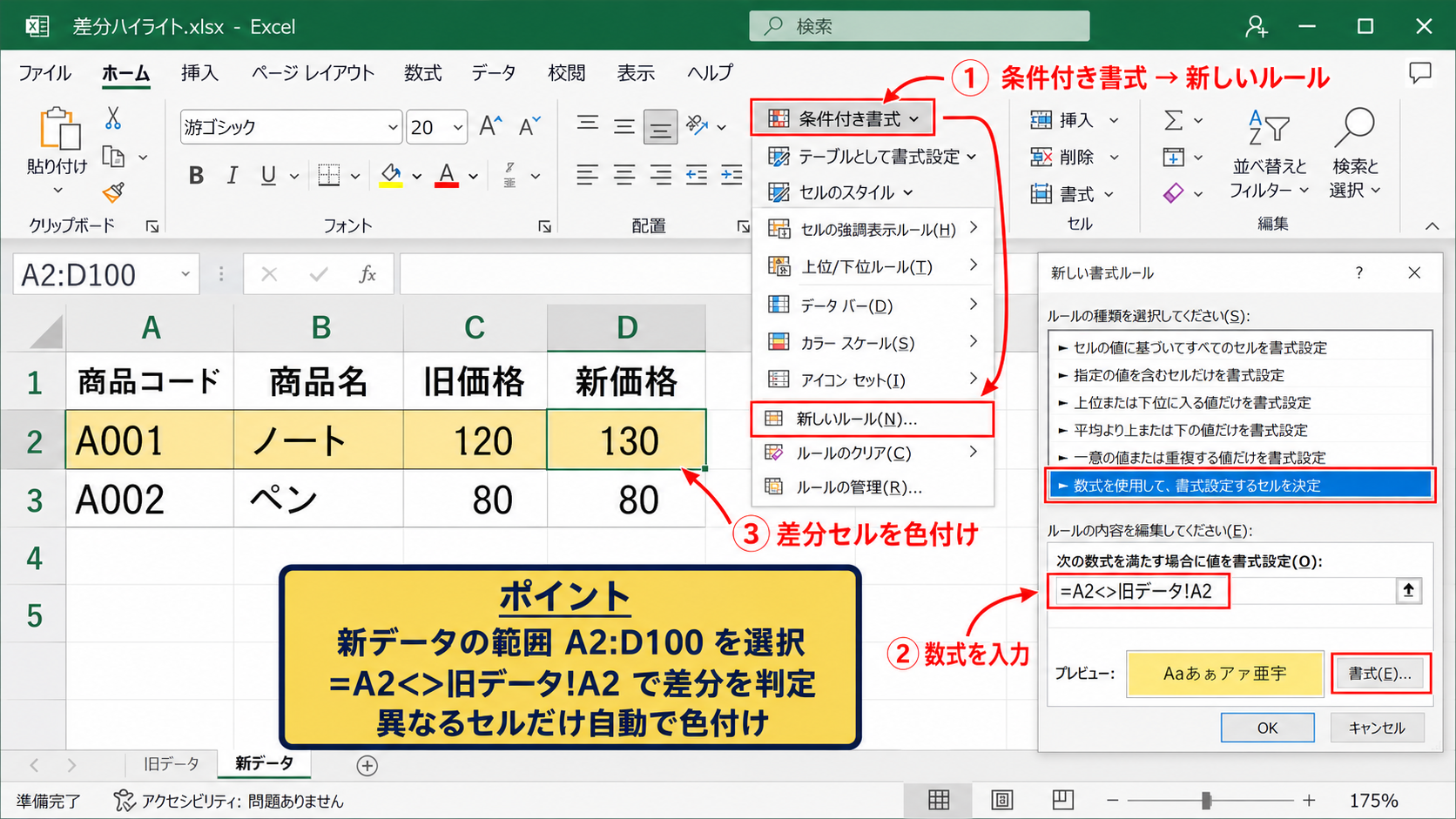Open the アイコン セット submenu
Viewport: 1456px width, 819px height.
tap(873, 380)
